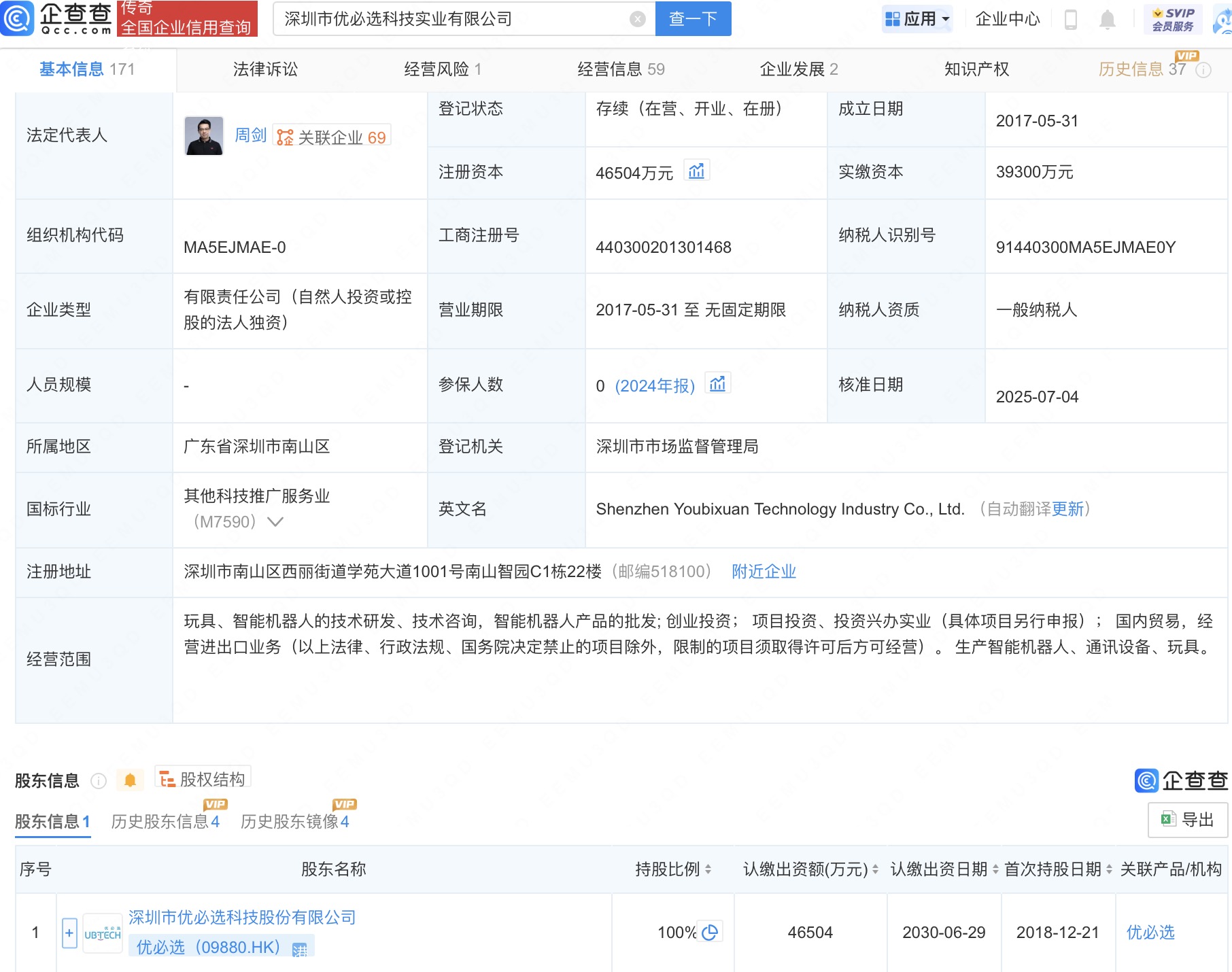
Task: Click the 查一下 search button
Action: [693, 18]
